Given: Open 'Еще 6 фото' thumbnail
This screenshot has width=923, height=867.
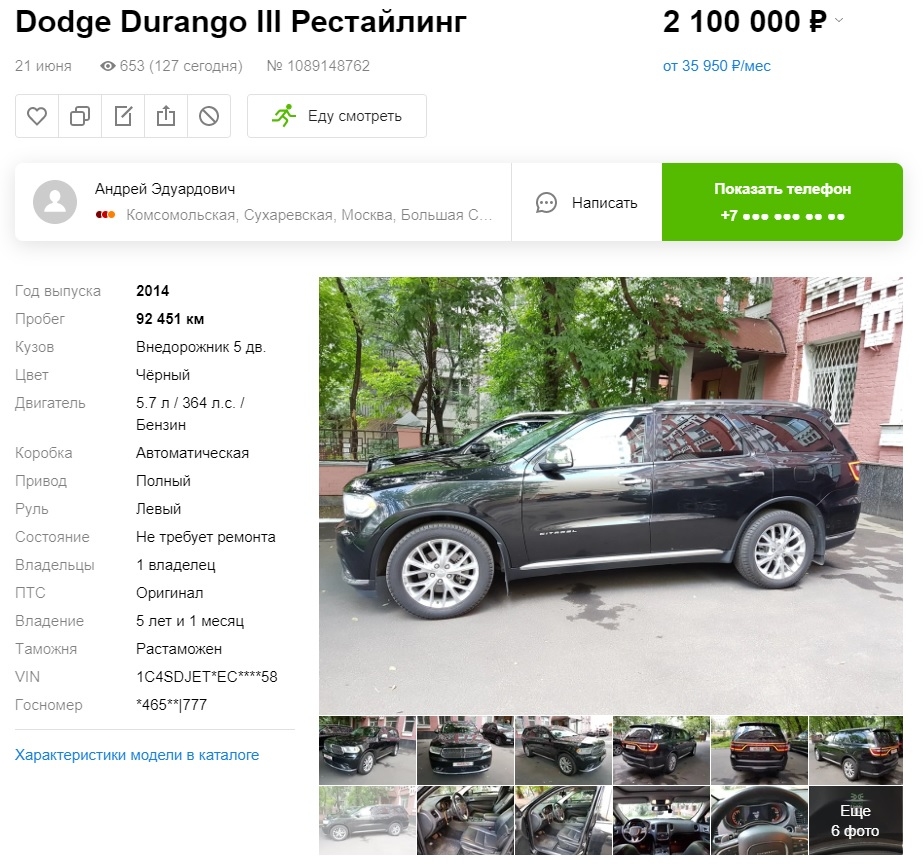Looking at the screenshot, I should pyautogui.click(x=855, y=821).
